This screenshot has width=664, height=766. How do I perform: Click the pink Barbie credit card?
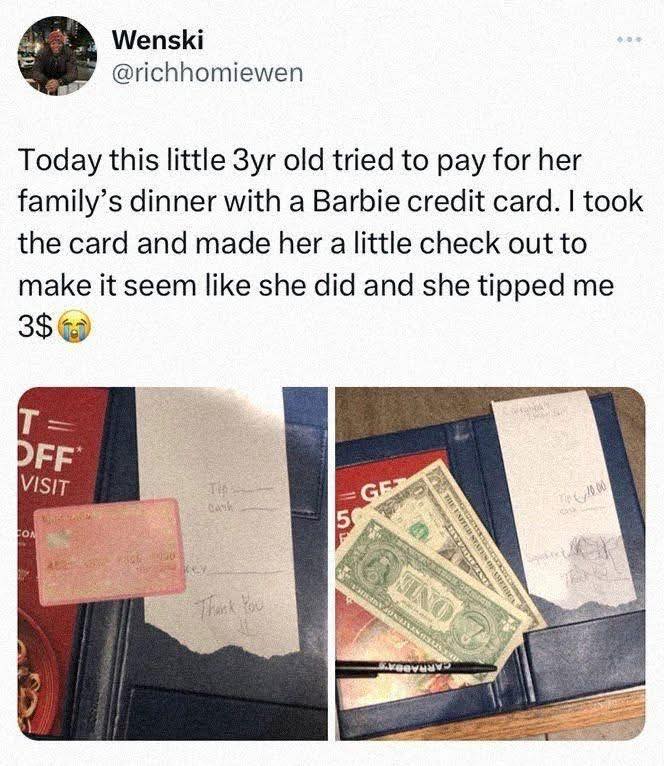tap(110, 552)
